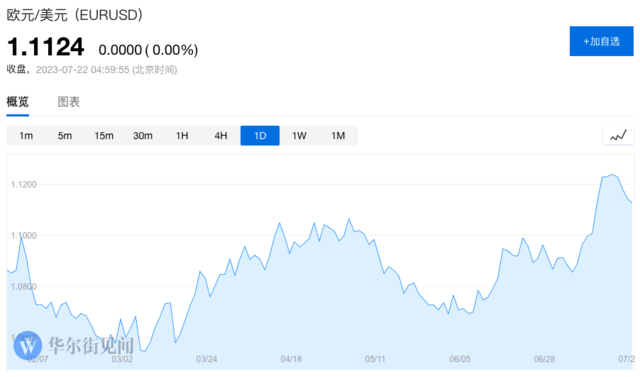Click the 0.0000 ( 0.00%) change value

tap(148, 50)
